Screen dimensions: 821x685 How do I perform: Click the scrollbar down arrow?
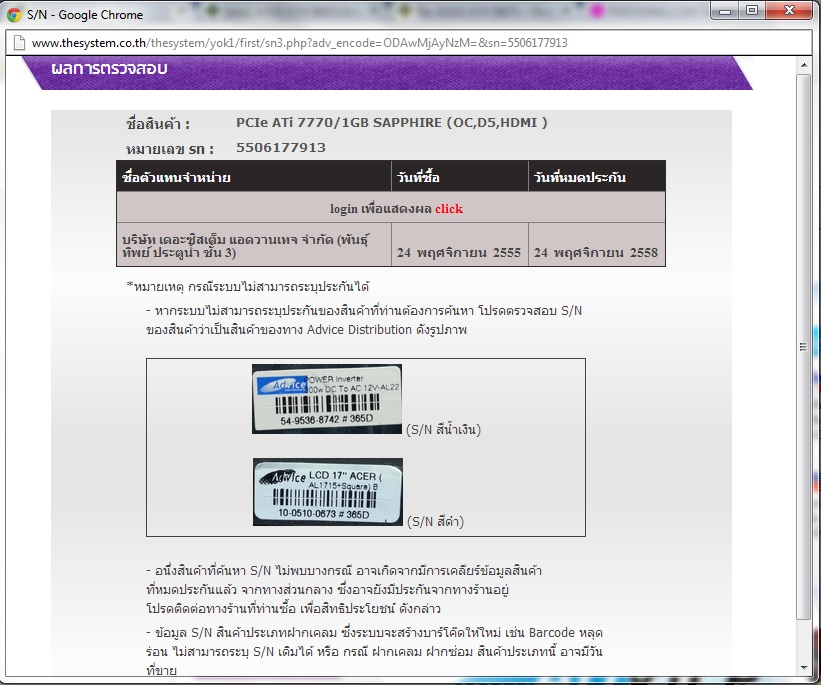pos(804,668)
